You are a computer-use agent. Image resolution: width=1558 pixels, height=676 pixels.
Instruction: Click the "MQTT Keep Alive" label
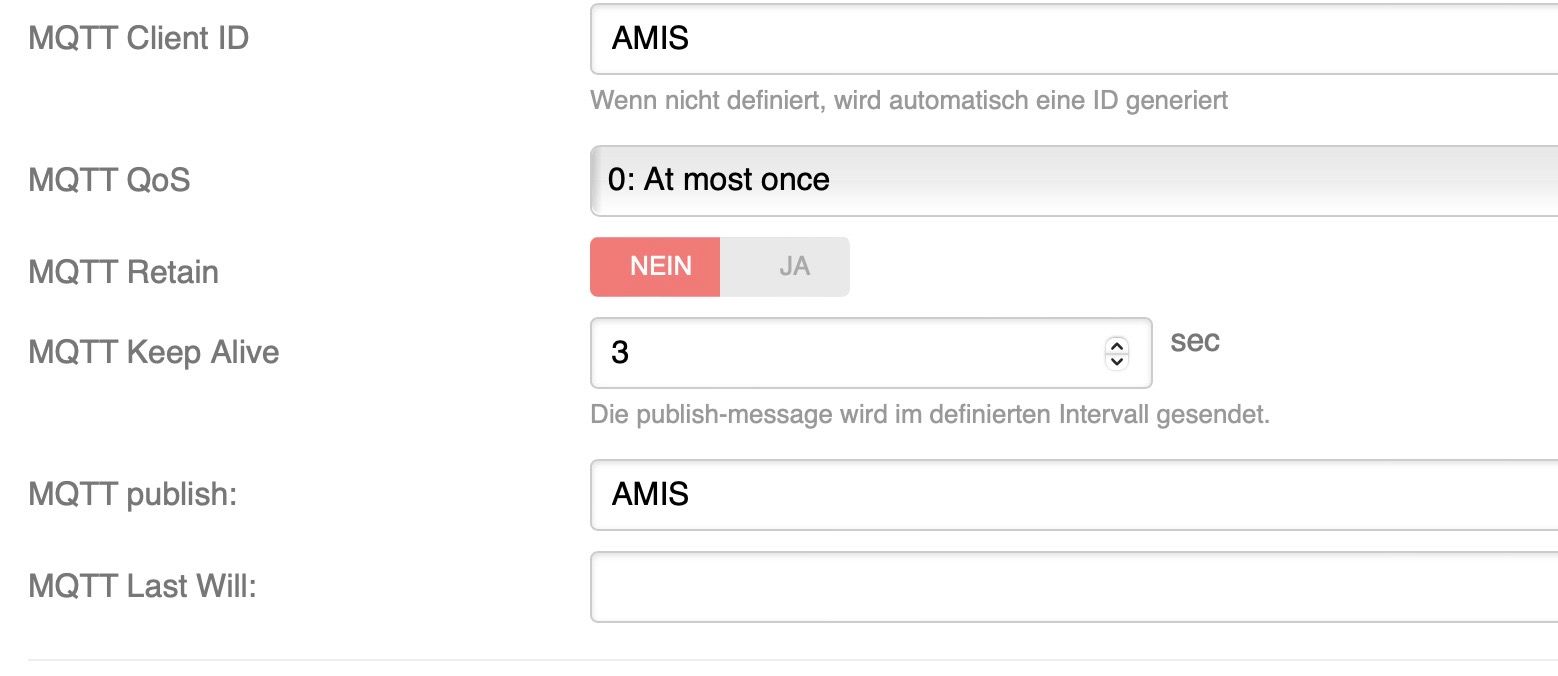(x=154, y=352)
